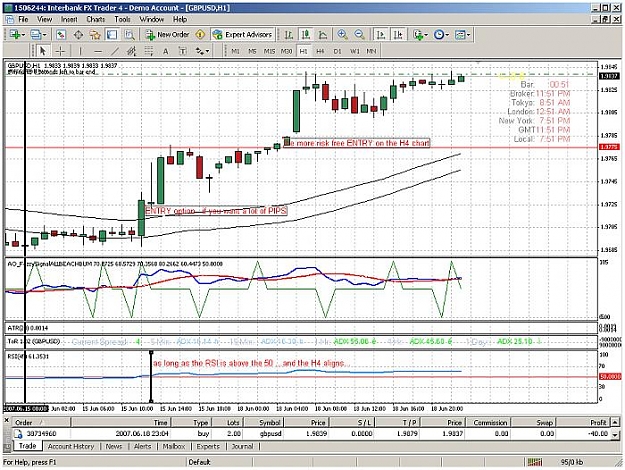Toggle chart auto scroll
625x470 pixels.
[x=381, y=35]
